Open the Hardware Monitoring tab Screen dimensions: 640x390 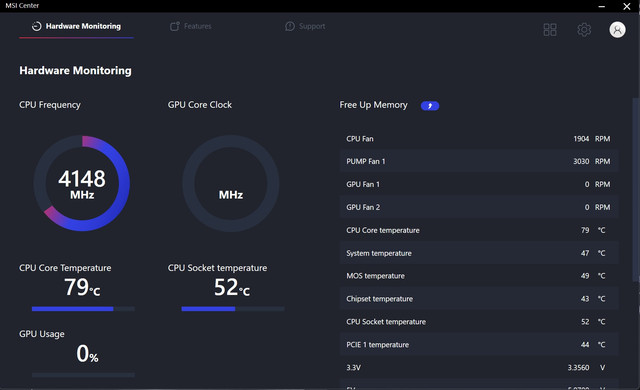click(x=76, y=26)
